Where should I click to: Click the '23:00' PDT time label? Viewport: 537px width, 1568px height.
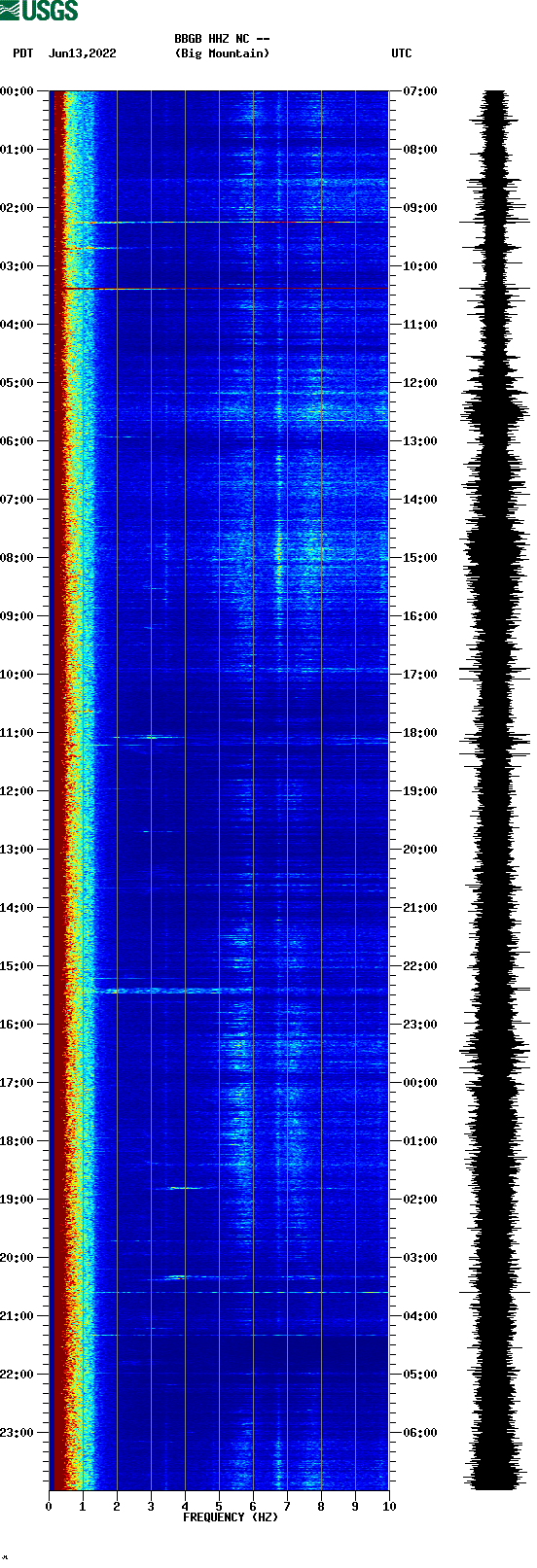18,1433
